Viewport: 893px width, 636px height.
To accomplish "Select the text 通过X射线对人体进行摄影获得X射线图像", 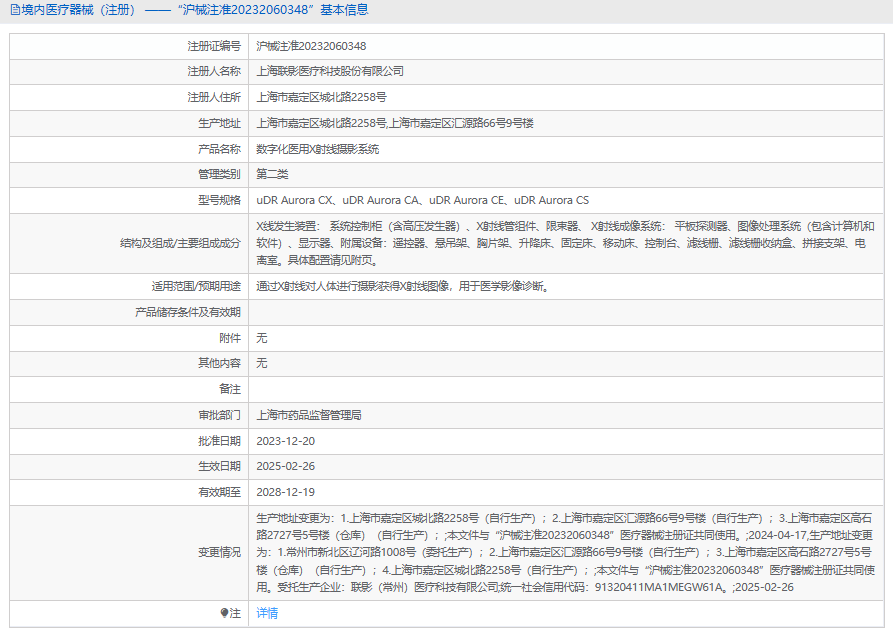I will pos(353,286).
